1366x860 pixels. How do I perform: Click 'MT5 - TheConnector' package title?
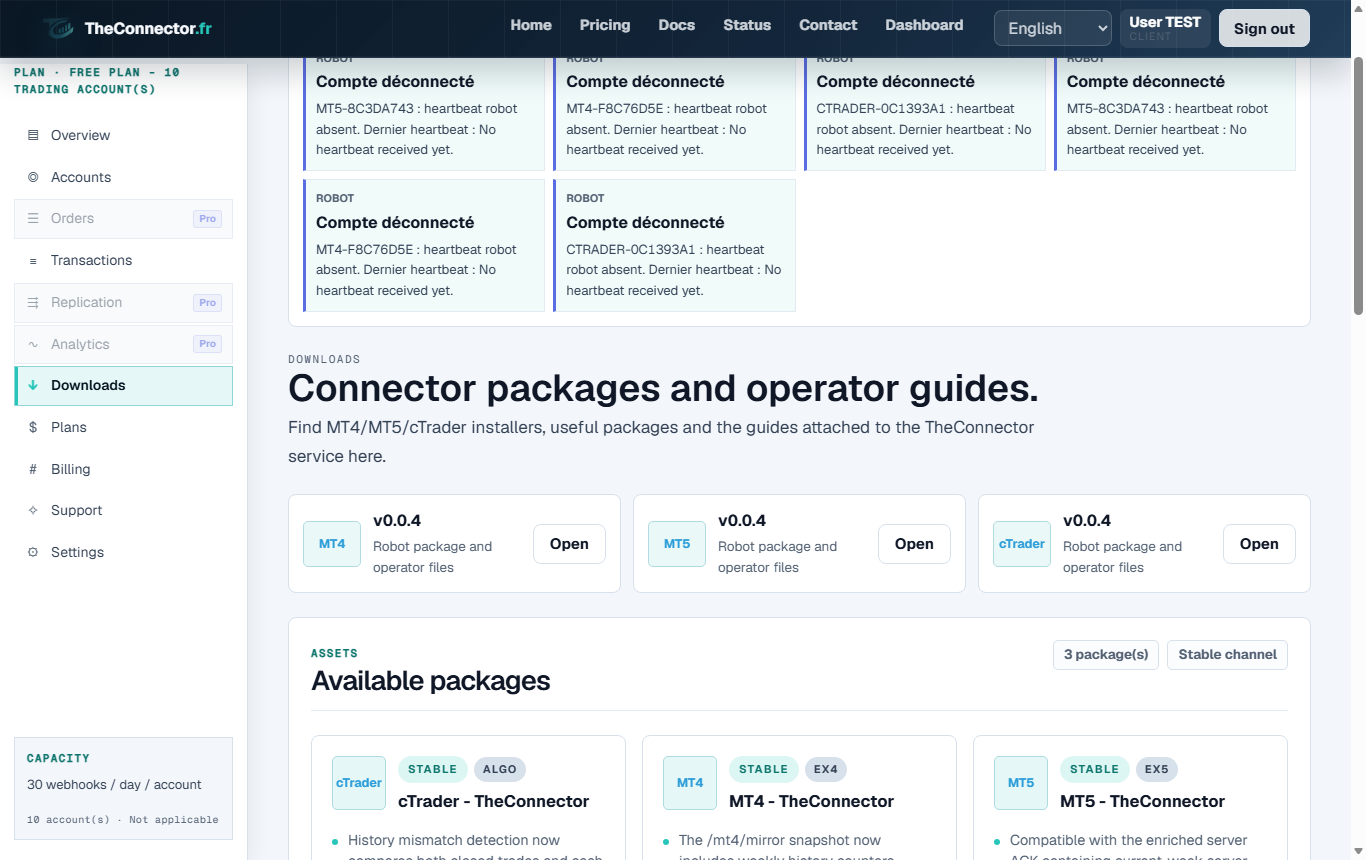click(x=1142, y=801)
